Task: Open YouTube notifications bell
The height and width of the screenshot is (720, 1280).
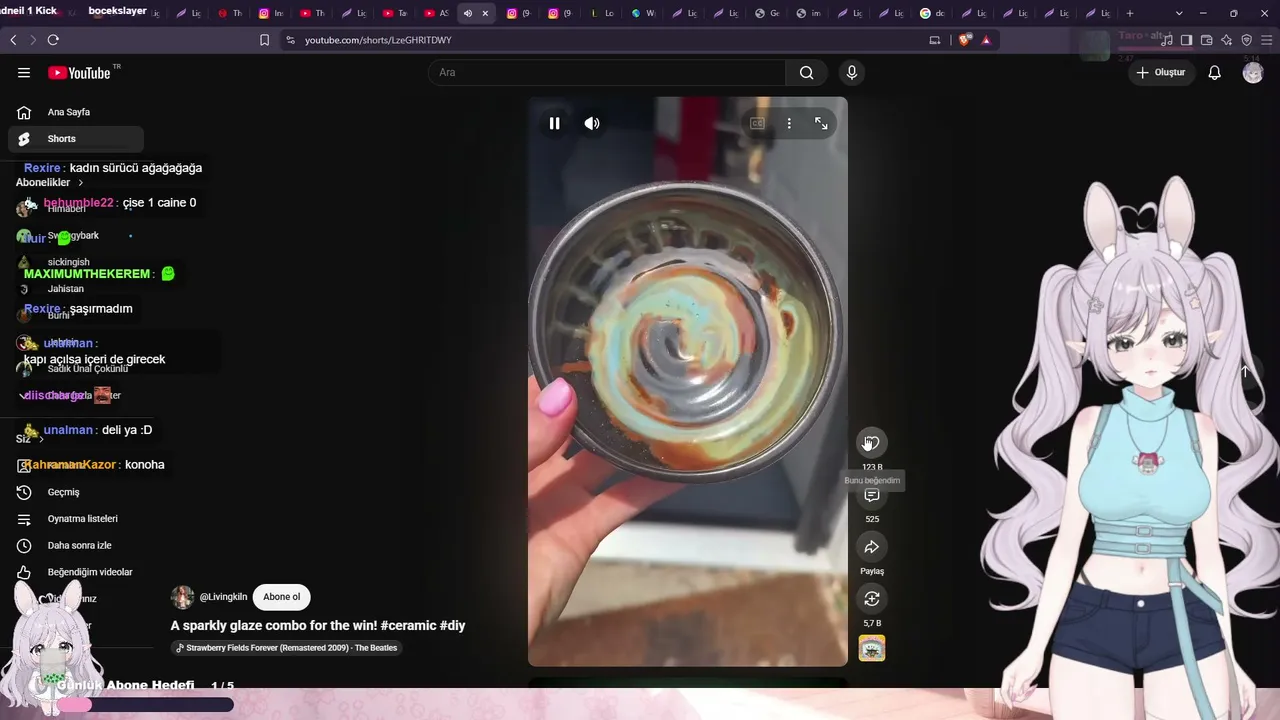Action: pos(1214,72)
